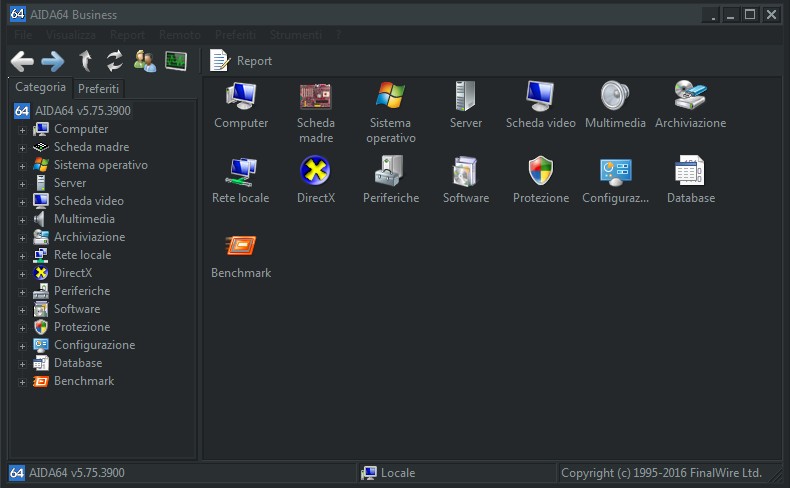790x488 pixels.
Task: Open the Multimedia speaker icon in the main pane
Action: [x=615, y=96]
